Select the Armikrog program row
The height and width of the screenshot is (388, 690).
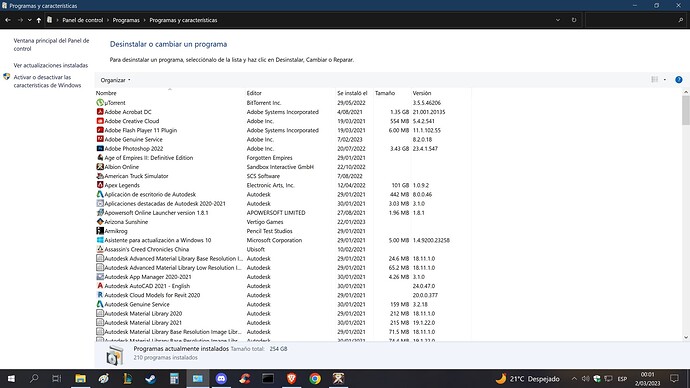[283, 231]
